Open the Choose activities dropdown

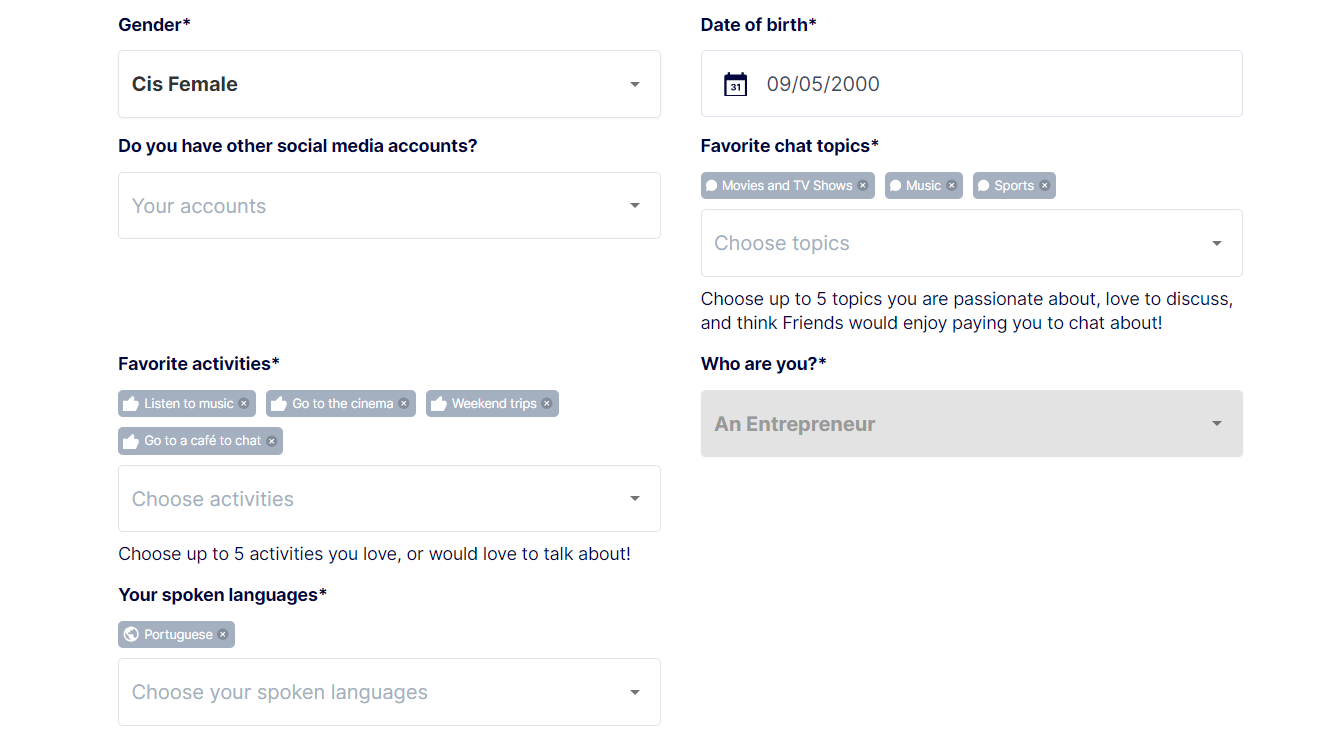[x=389, y=499]
